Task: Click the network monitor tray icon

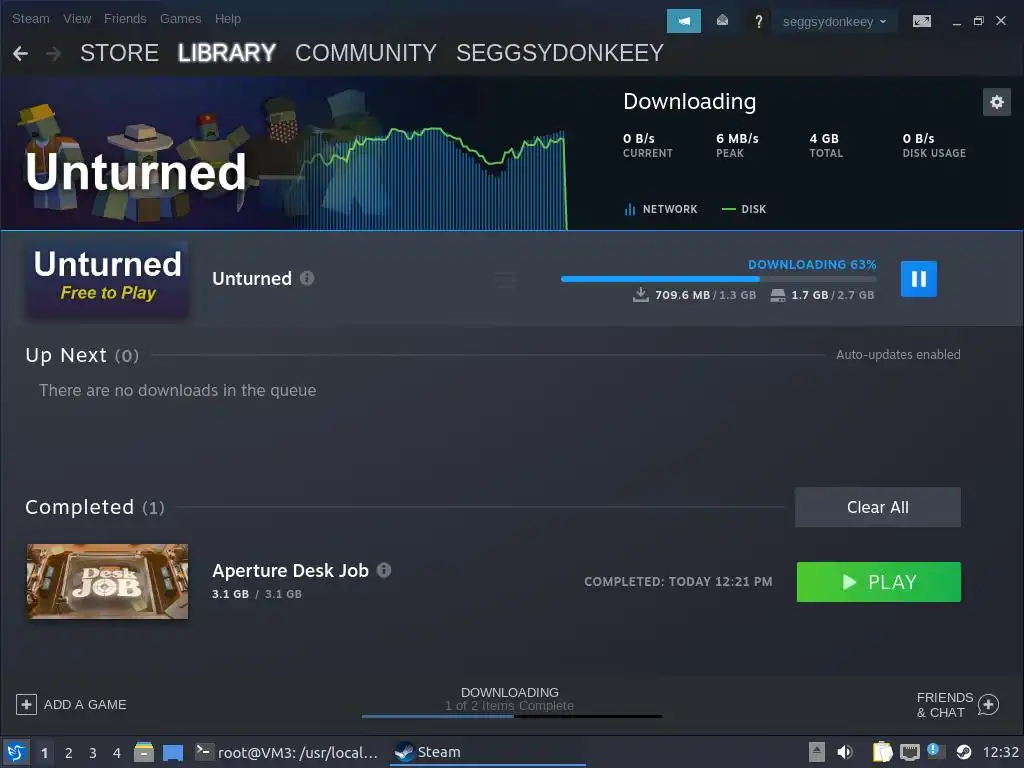Action: pos(909,753)
